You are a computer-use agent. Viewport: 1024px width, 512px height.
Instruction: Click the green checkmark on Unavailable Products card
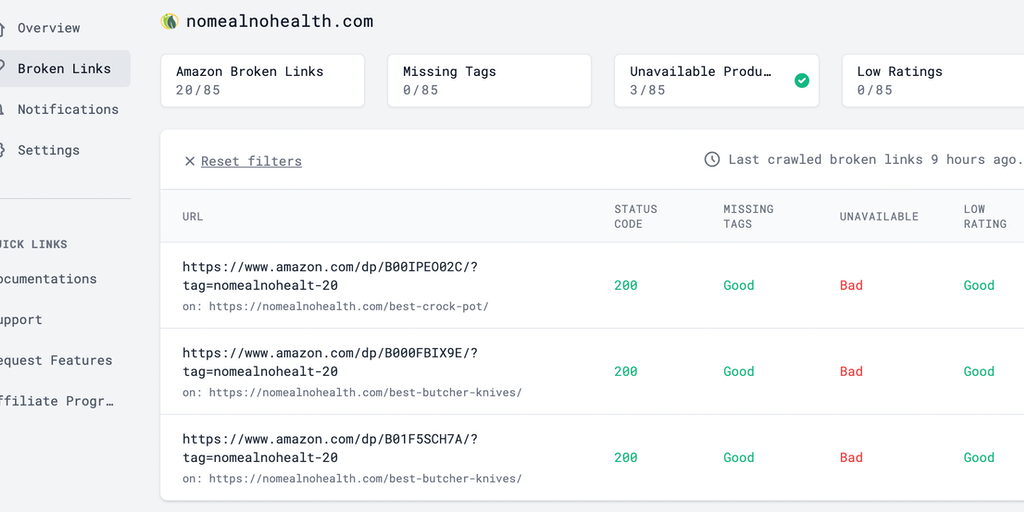tap(801, 80)
